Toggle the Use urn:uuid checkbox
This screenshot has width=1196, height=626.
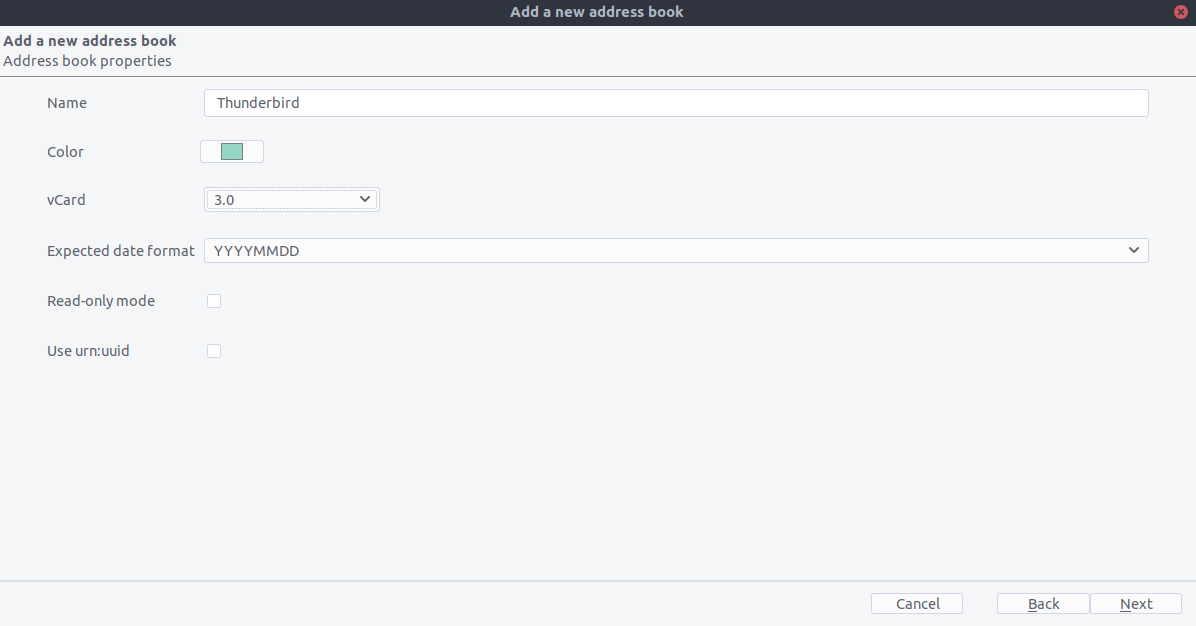214,350
